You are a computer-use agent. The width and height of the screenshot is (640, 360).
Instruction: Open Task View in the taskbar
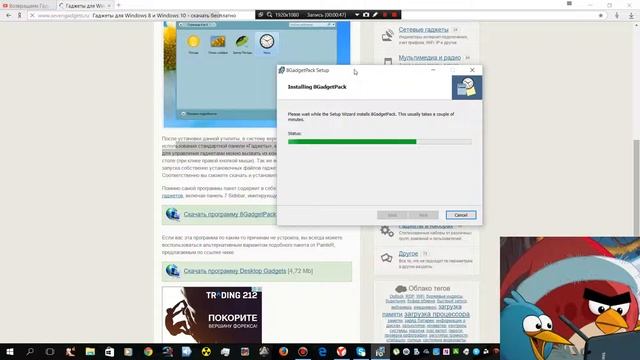click(50, 351)
